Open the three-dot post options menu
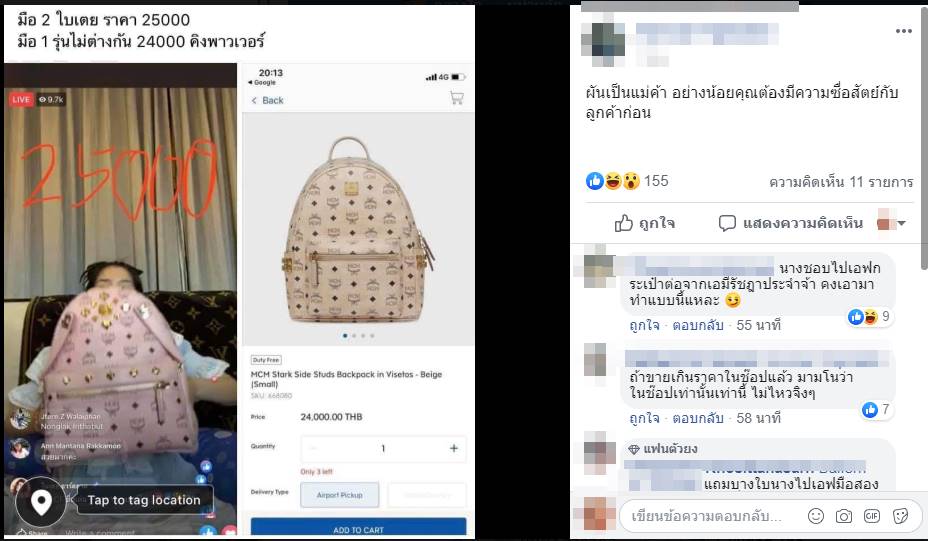Image resolution: width=928 pixels, height=541 pixels. click(903, 31)
